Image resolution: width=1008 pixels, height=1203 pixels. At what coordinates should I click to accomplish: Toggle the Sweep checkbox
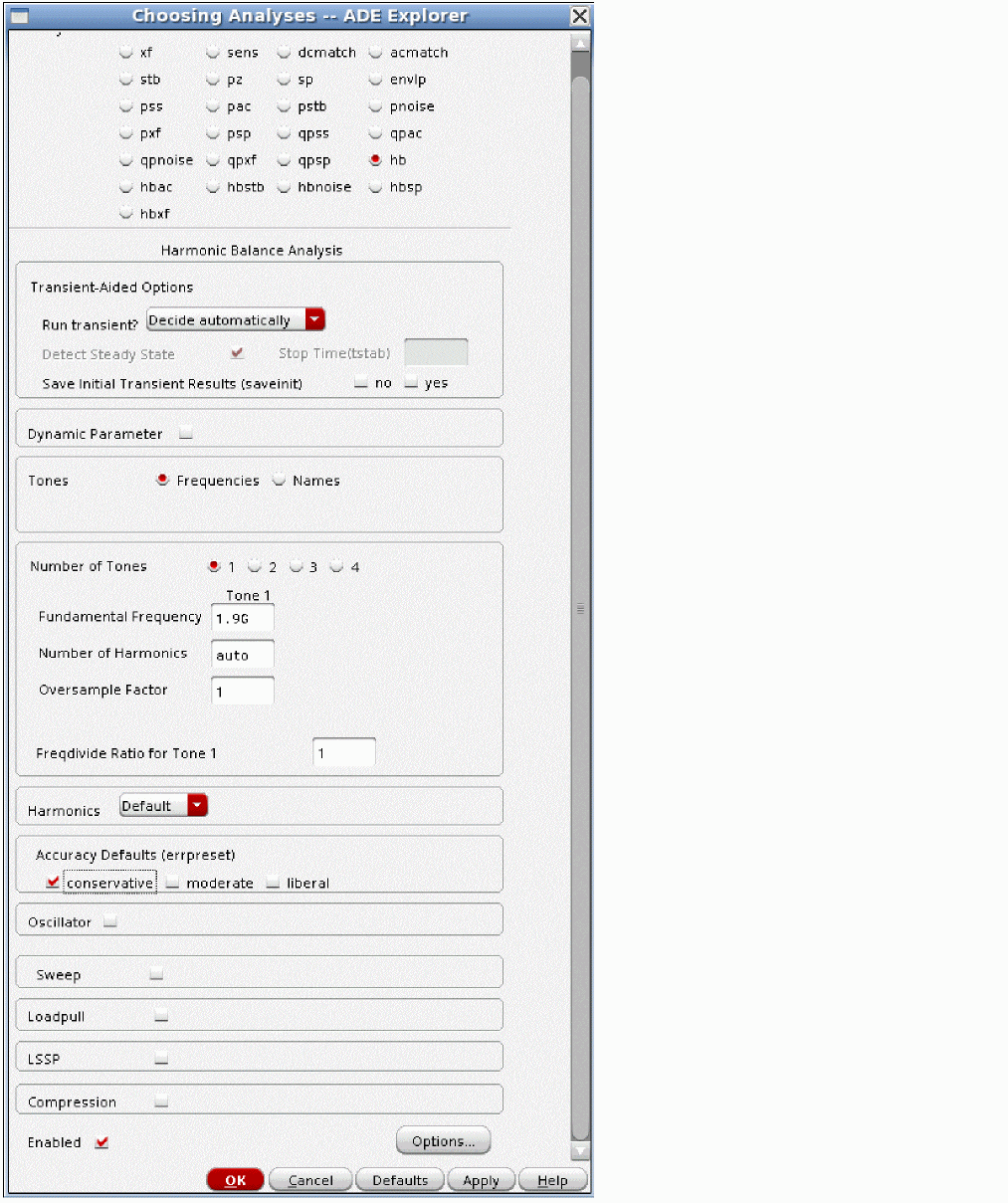[156, 975]
